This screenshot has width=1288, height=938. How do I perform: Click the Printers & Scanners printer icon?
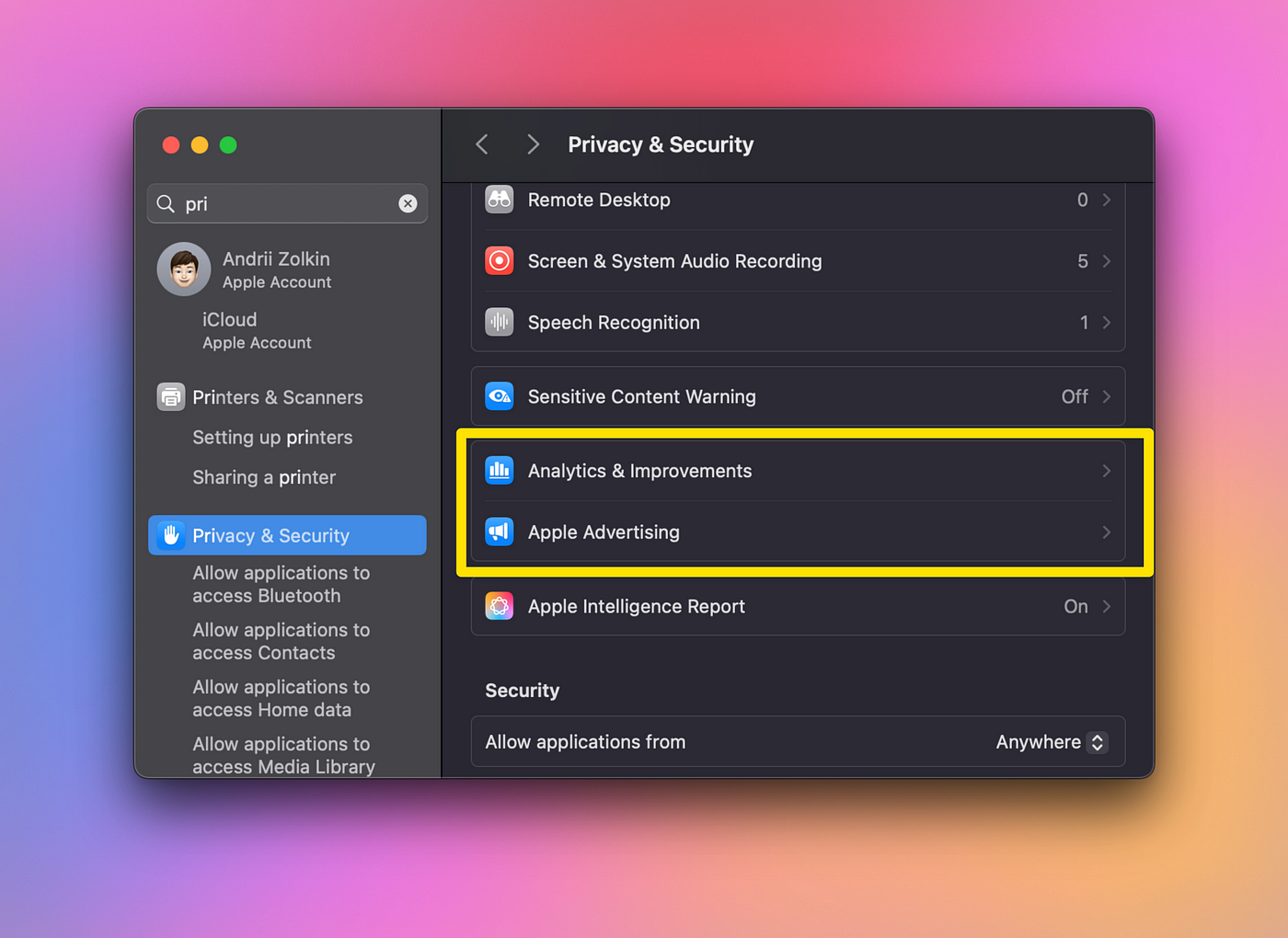click(171, 397)
